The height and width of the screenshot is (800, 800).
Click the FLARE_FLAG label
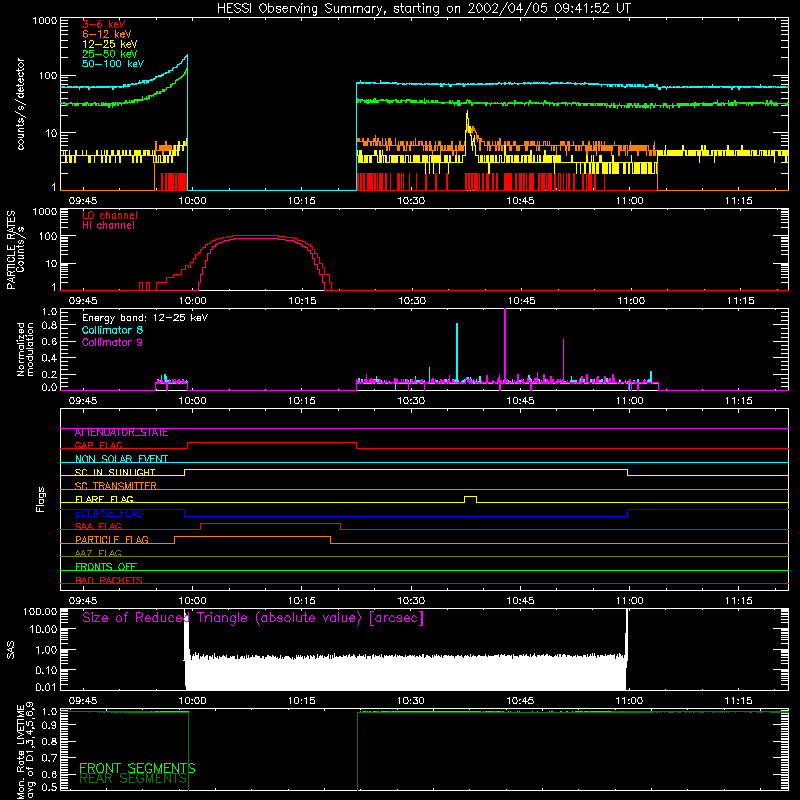pos(104,499)
